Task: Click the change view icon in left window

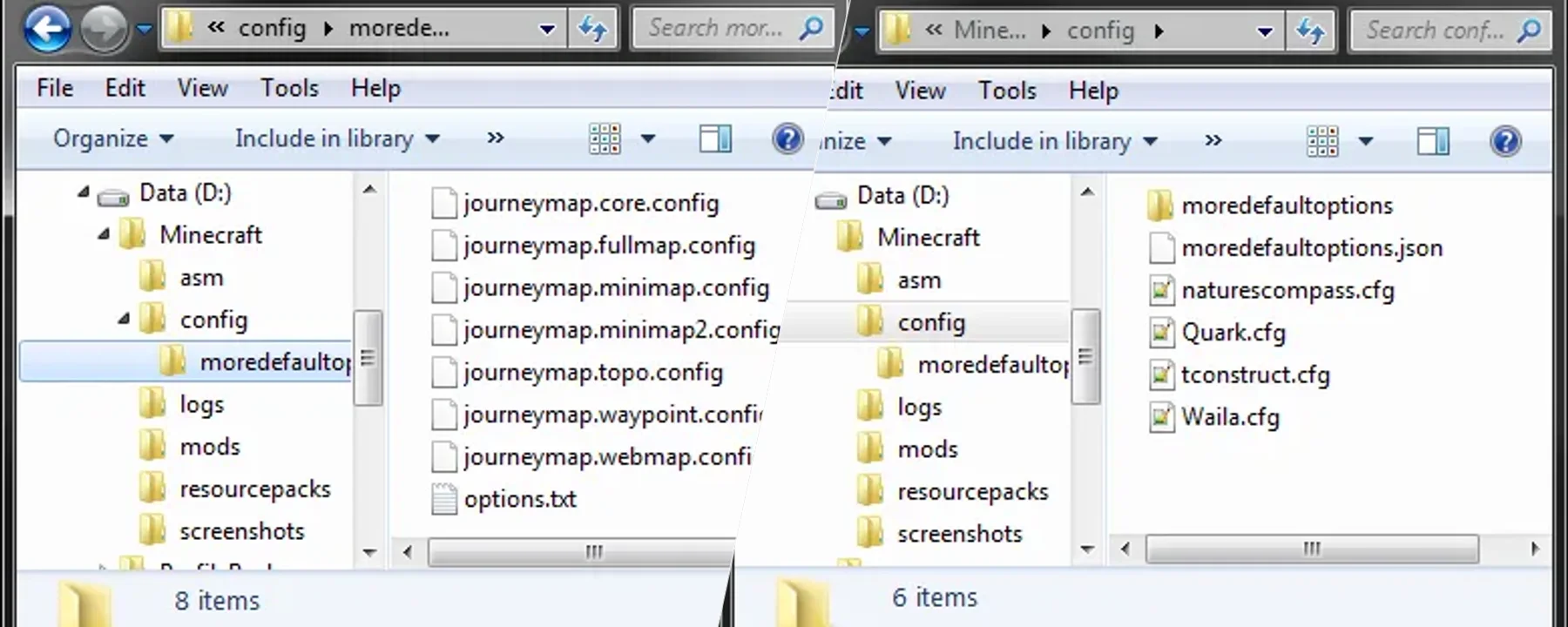Action: tap(605, 138)
